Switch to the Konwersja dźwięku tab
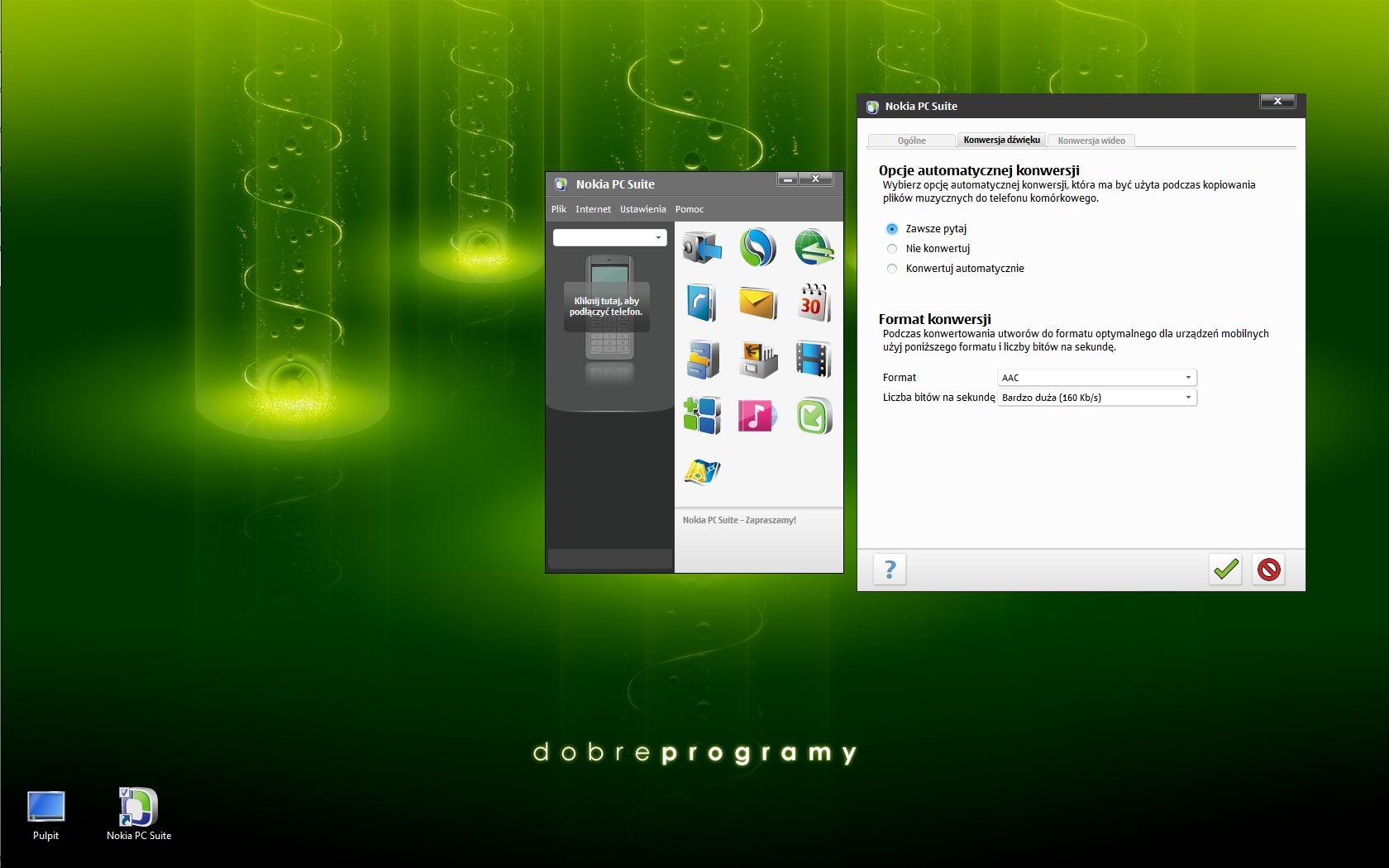The image size is (1389, 868). 1001,140
